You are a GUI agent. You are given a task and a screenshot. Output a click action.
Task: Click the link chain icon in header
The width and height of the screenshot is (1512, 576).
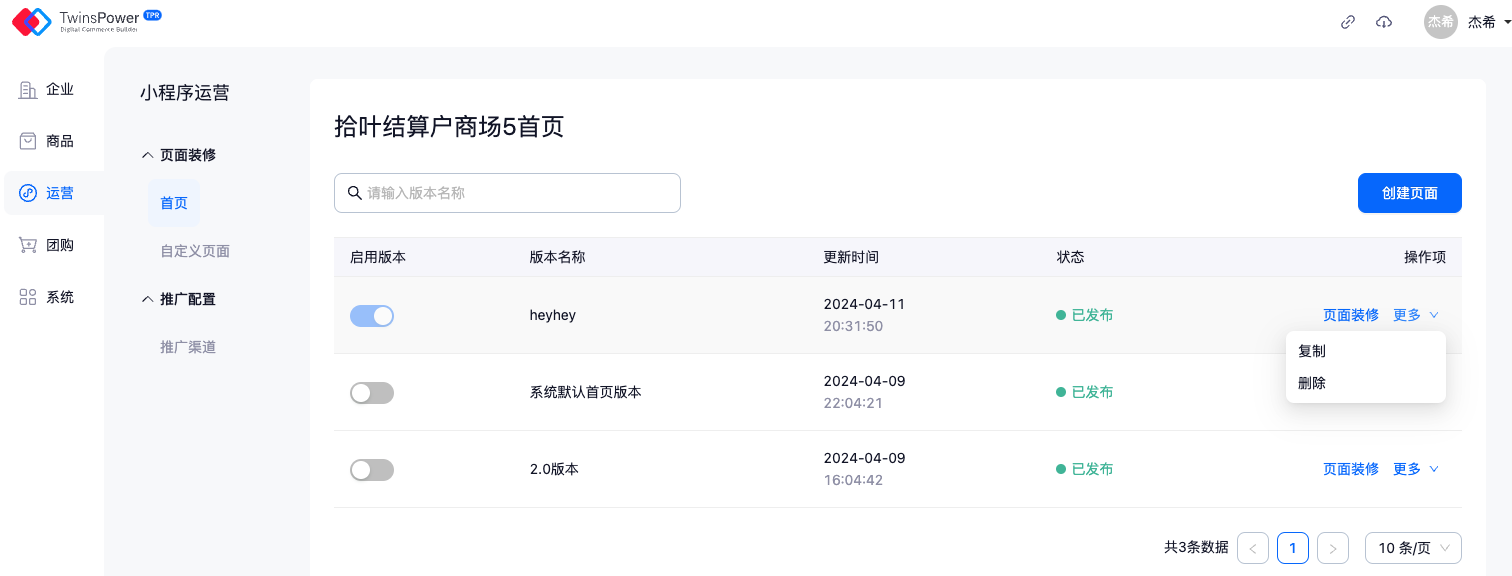click(1348, 22)
